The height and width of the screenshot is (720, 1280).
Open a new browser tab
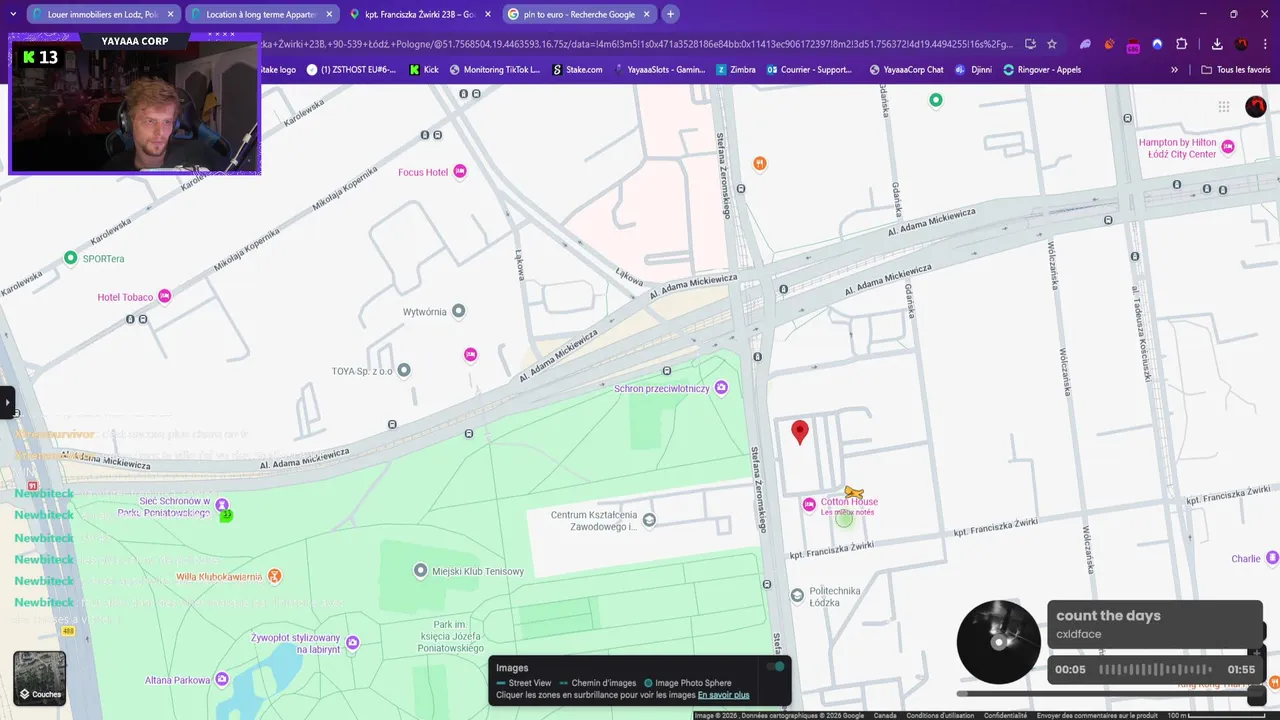click(x=670, y=14)
